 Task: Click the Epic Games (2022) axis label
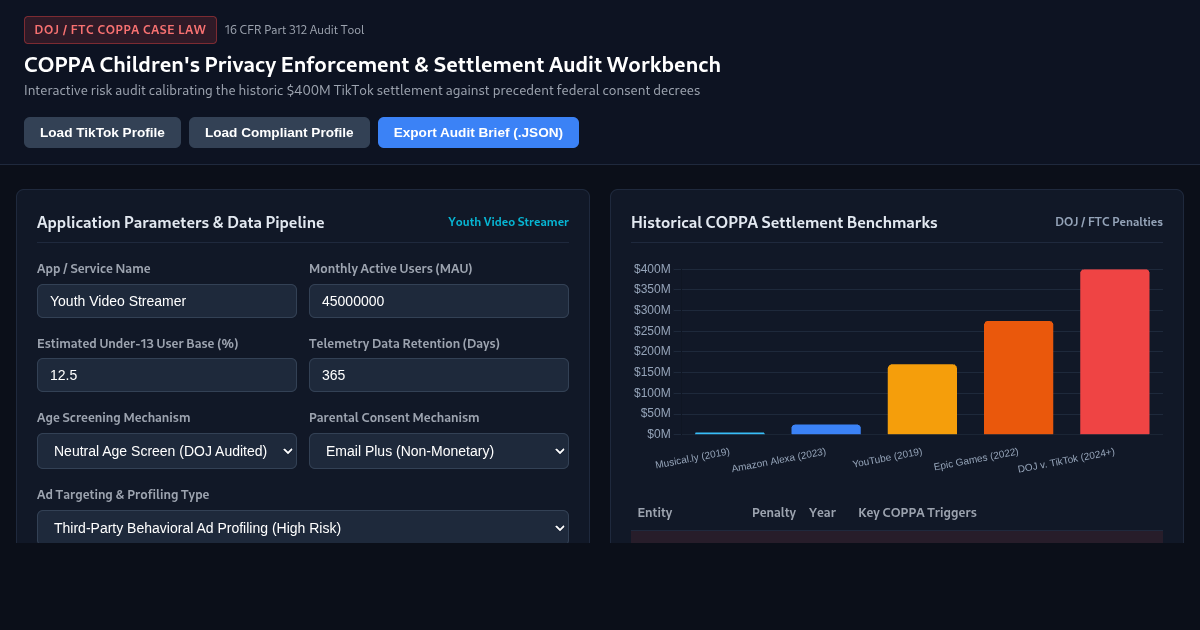pyautogui.click(x=976, y=459)
